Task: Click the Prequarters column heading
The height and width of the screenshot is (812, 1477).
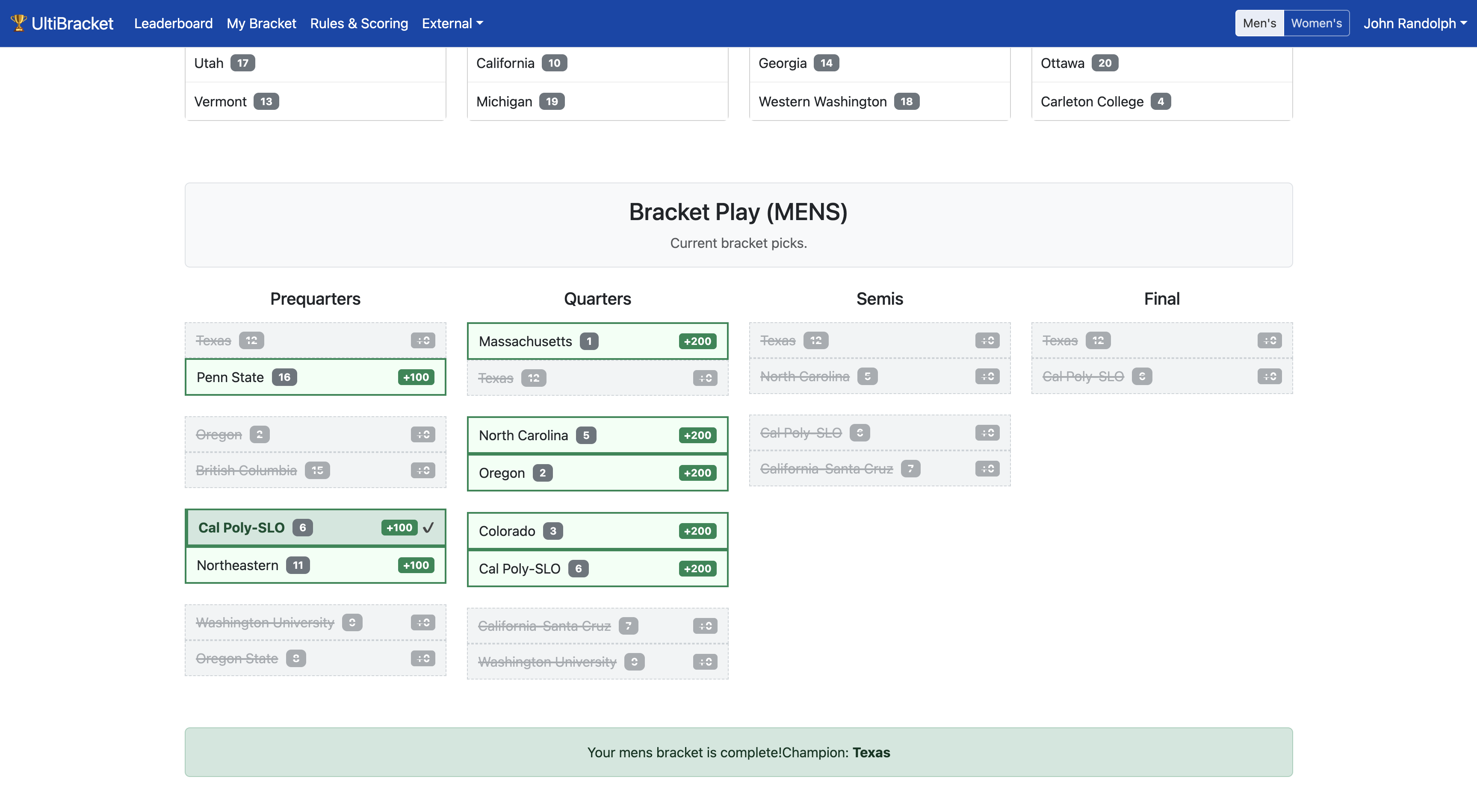Action: tap(315, 299)
